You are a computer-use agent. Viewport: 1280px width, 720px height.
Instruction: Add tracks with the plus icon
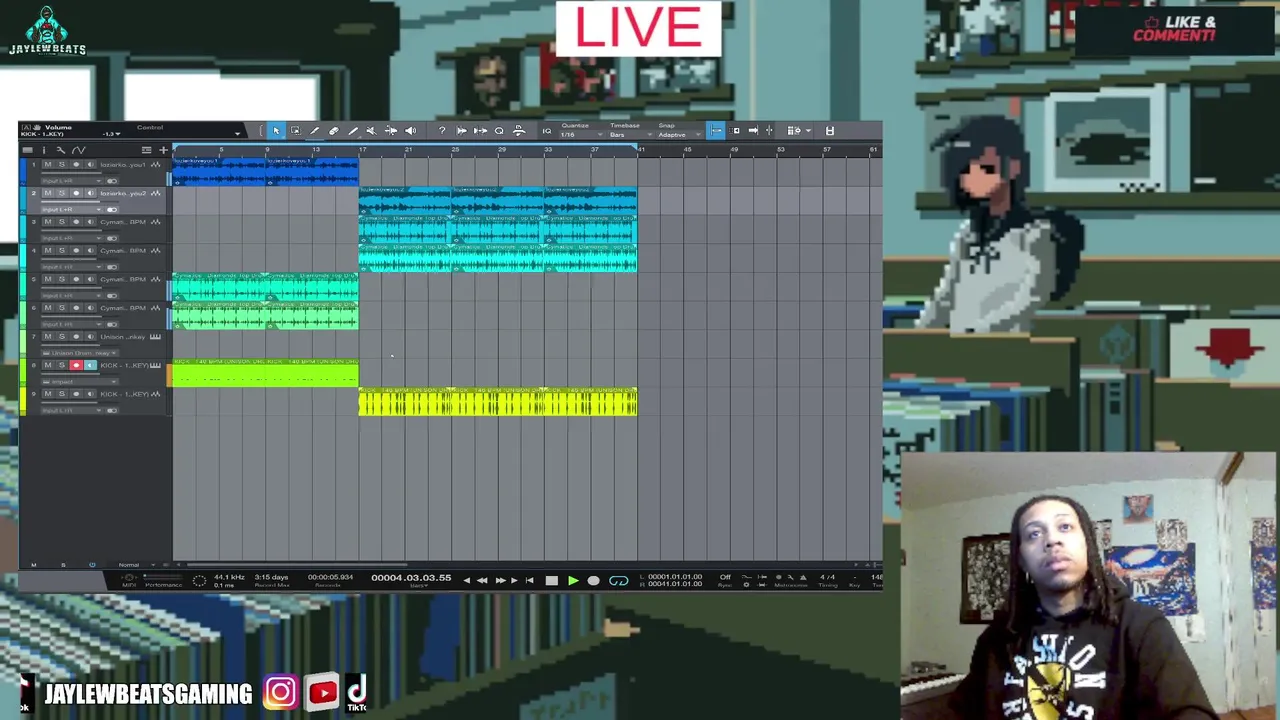[x=163, y=150]
